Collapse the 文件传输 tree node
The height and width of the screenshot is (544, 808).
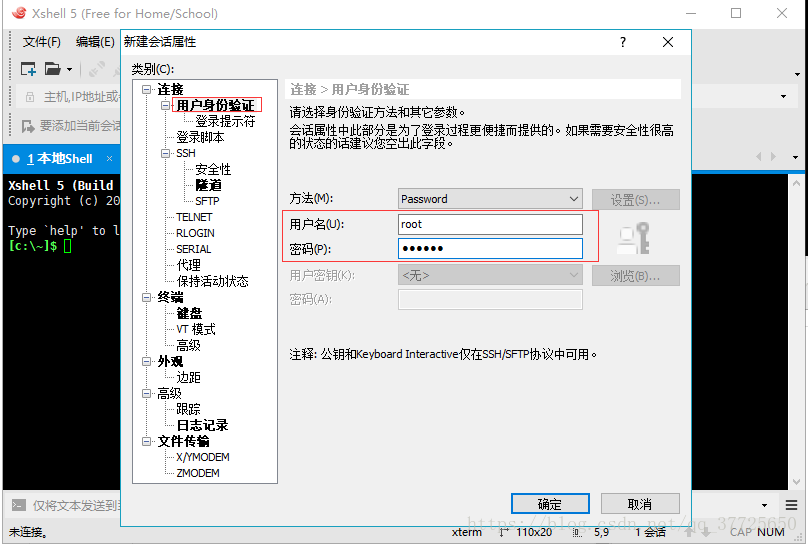tap(147, 441)
